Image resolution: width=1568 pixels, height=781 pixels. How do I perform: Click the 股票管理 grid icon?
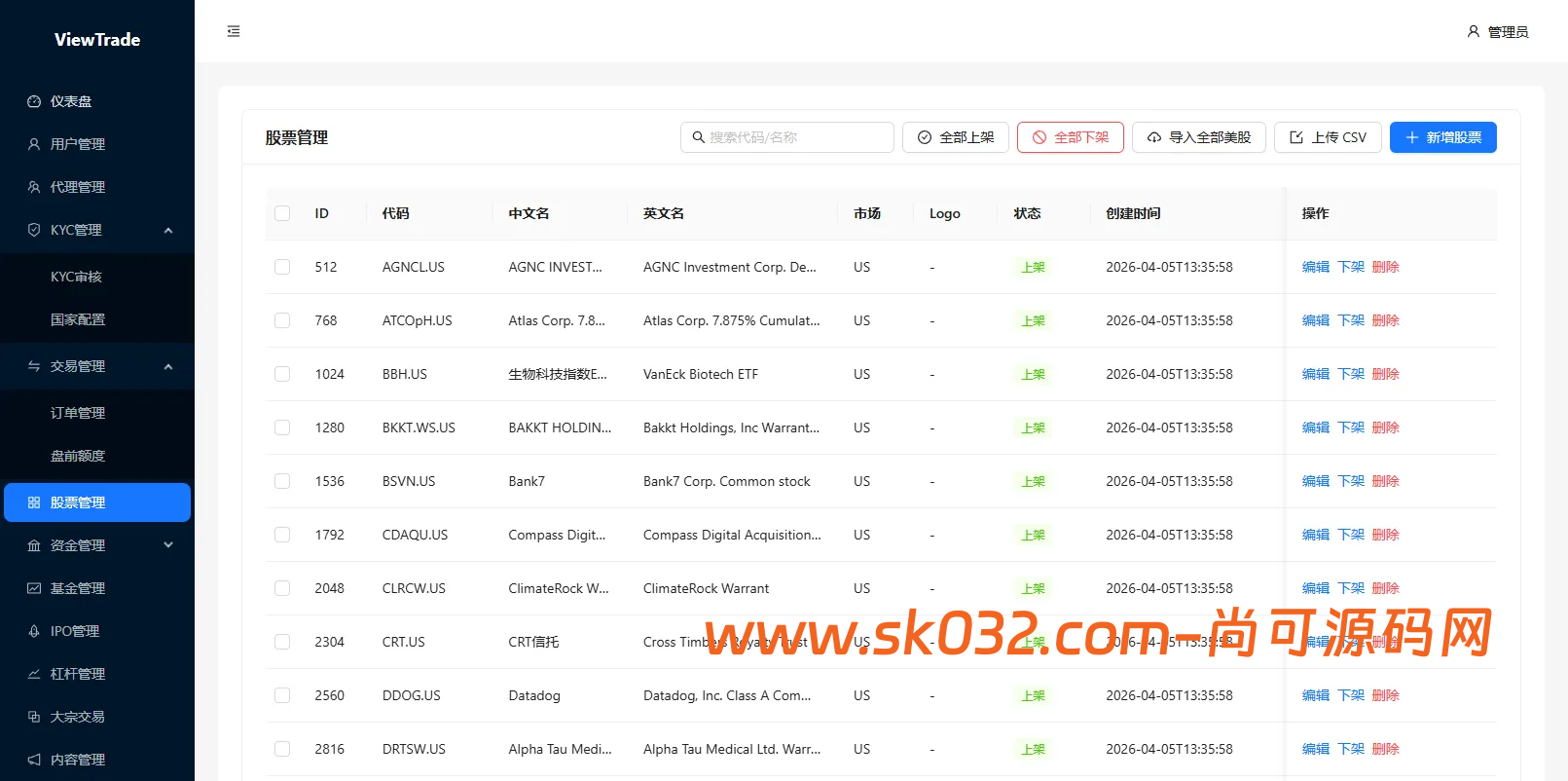tap(34, 502)
